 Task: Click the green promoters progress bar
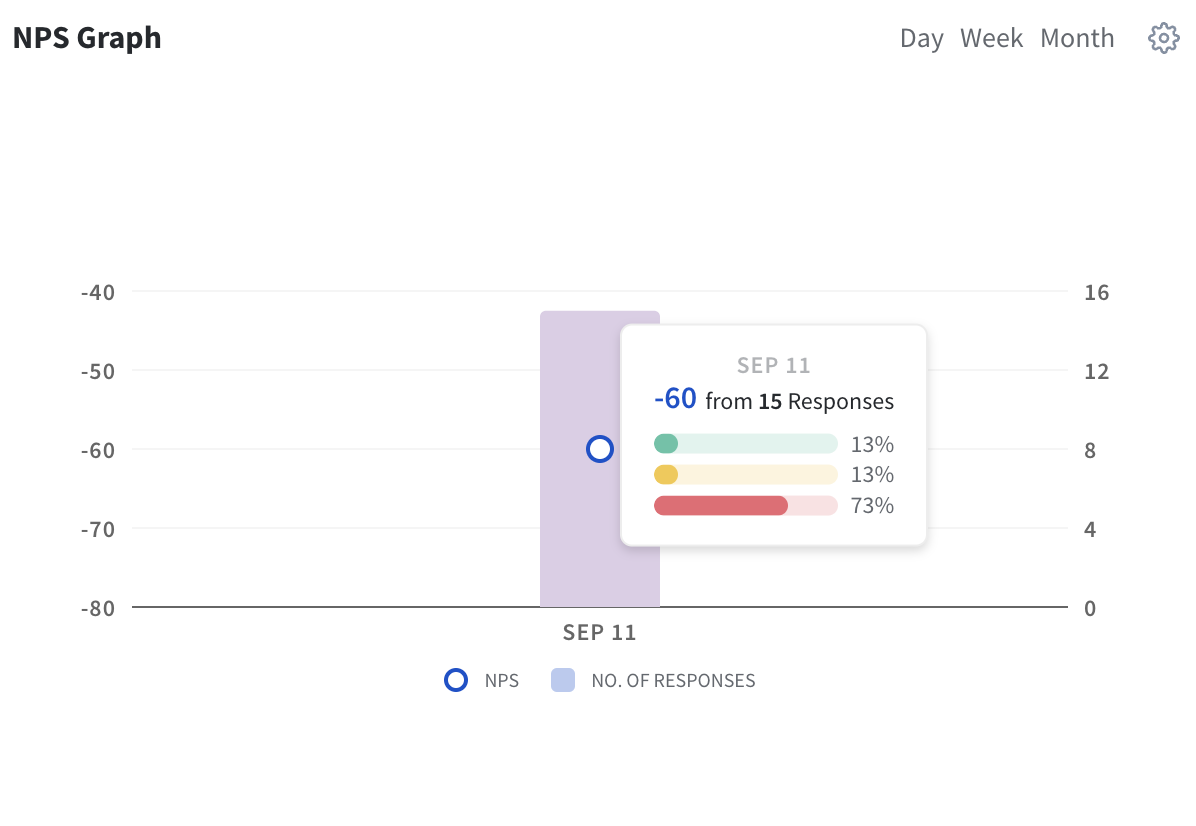tap(745, 444)
